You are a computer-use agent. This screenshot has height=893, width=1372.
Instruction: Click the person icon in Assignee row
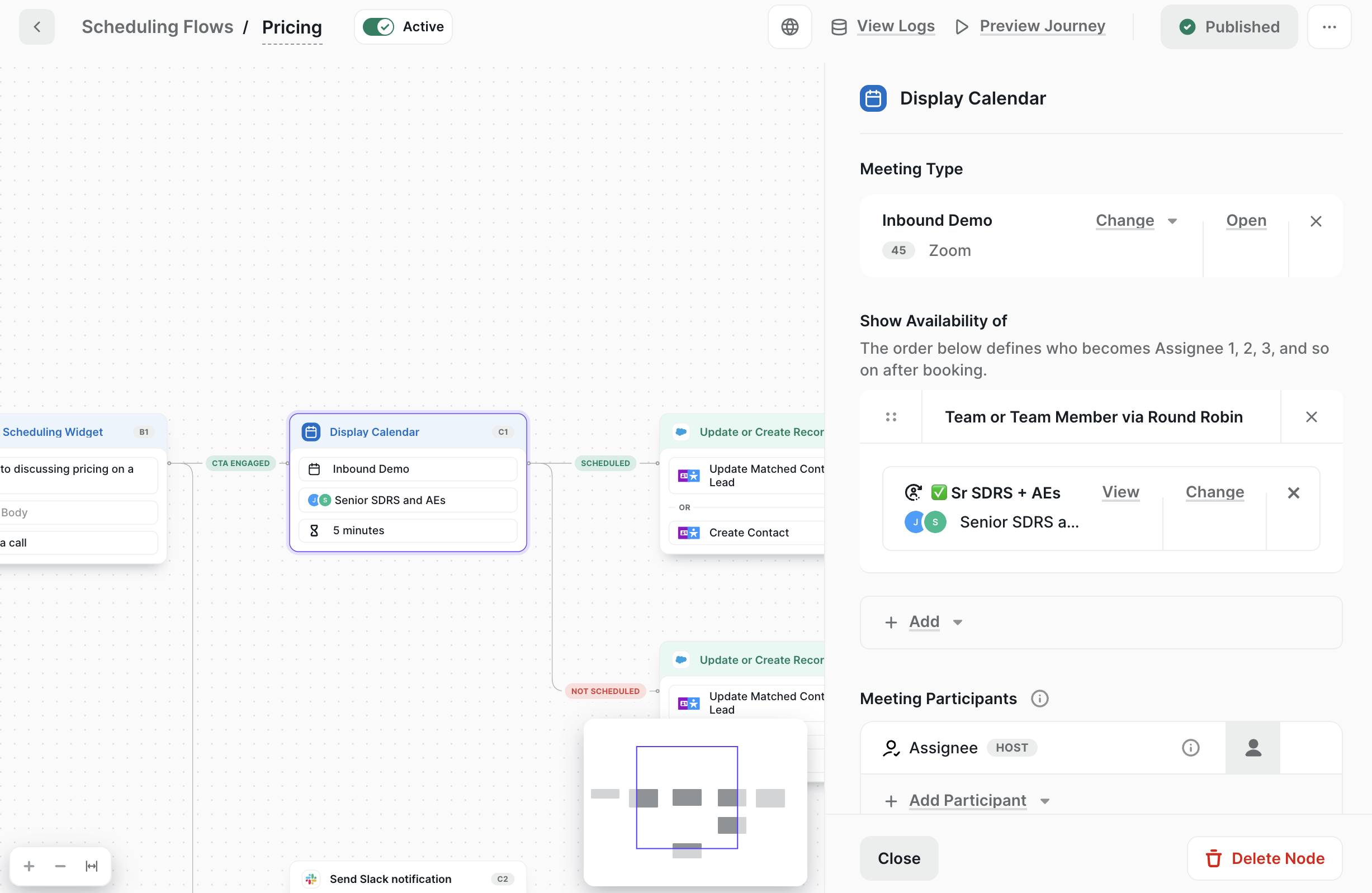point(1253,748)
